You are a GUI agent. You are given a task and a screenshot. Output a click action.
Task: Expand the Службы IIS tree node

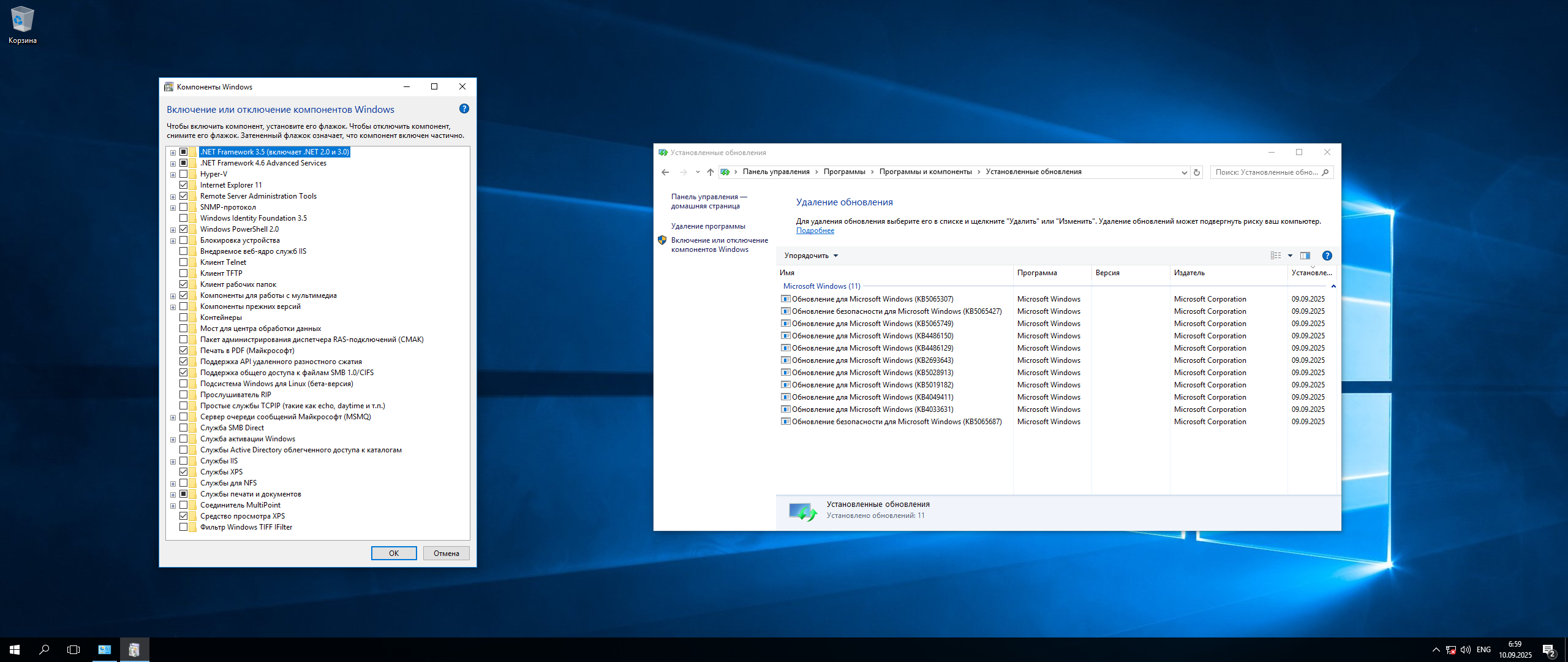[x=173, y=462]
